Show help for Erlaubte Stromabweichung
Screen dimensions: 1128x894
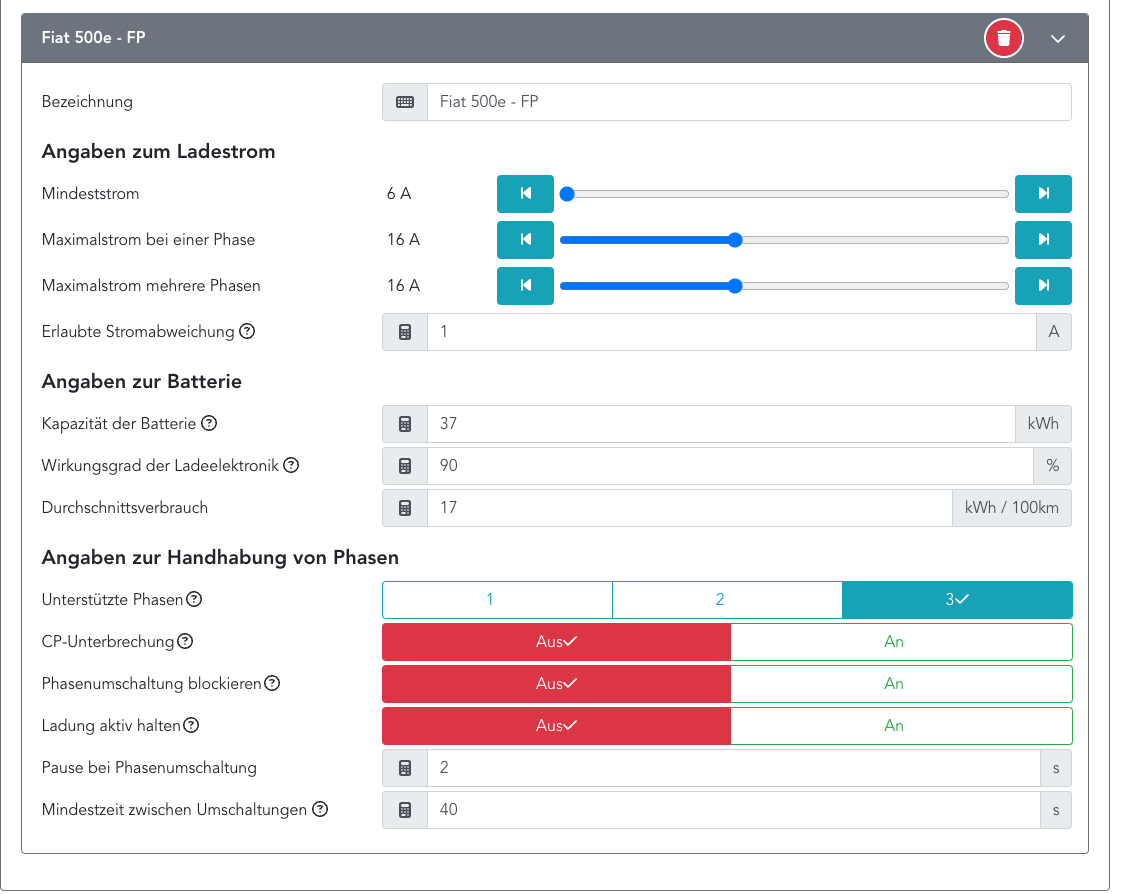(247, 332)
